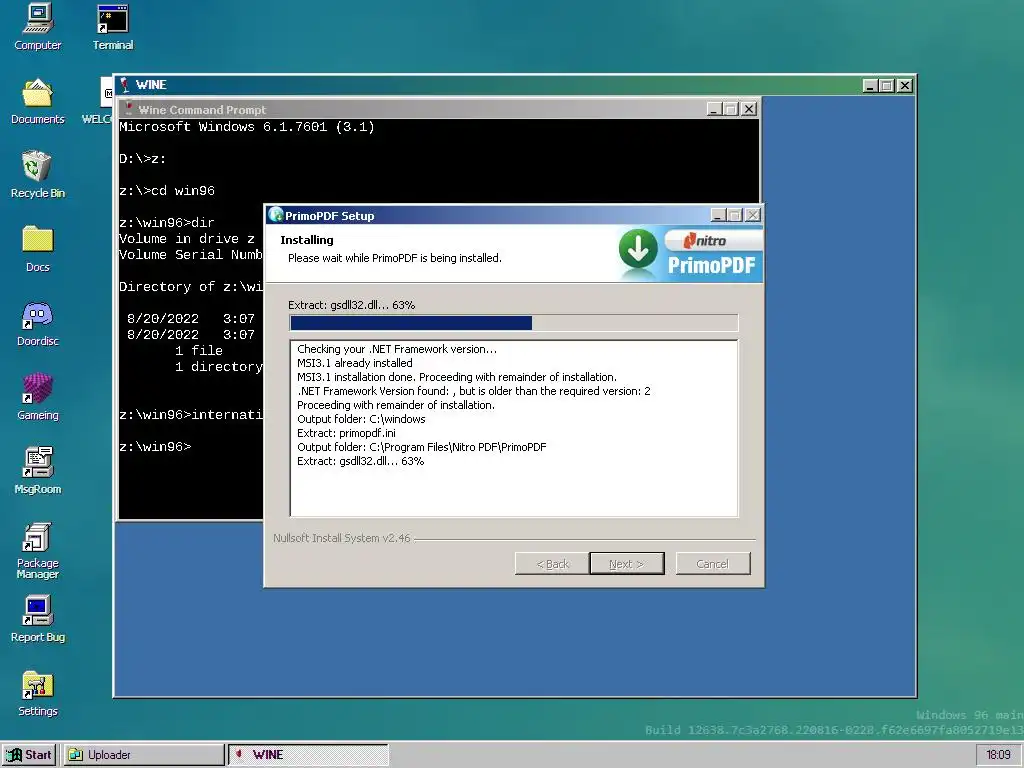The height and width of the screenshot is (768, 1024).
Task: Minimize the Wine Command Prompt window
Action: coord(714,109)
